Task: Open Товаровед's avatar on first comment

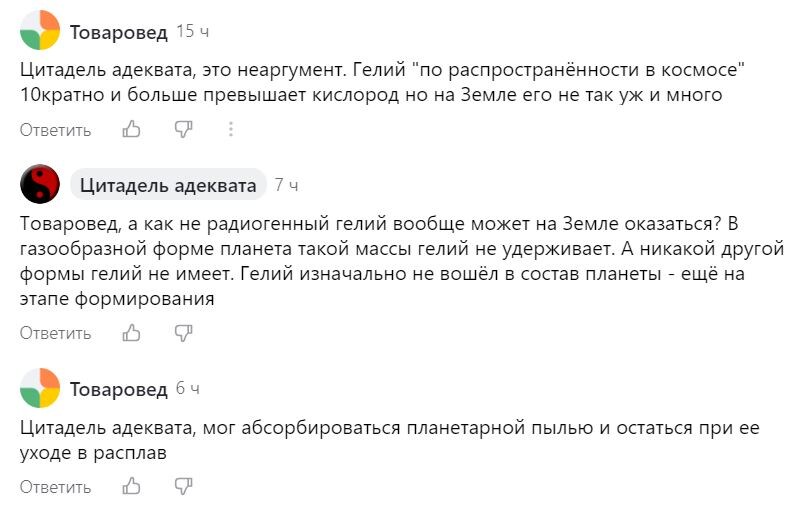Action: tap(40, 30)
